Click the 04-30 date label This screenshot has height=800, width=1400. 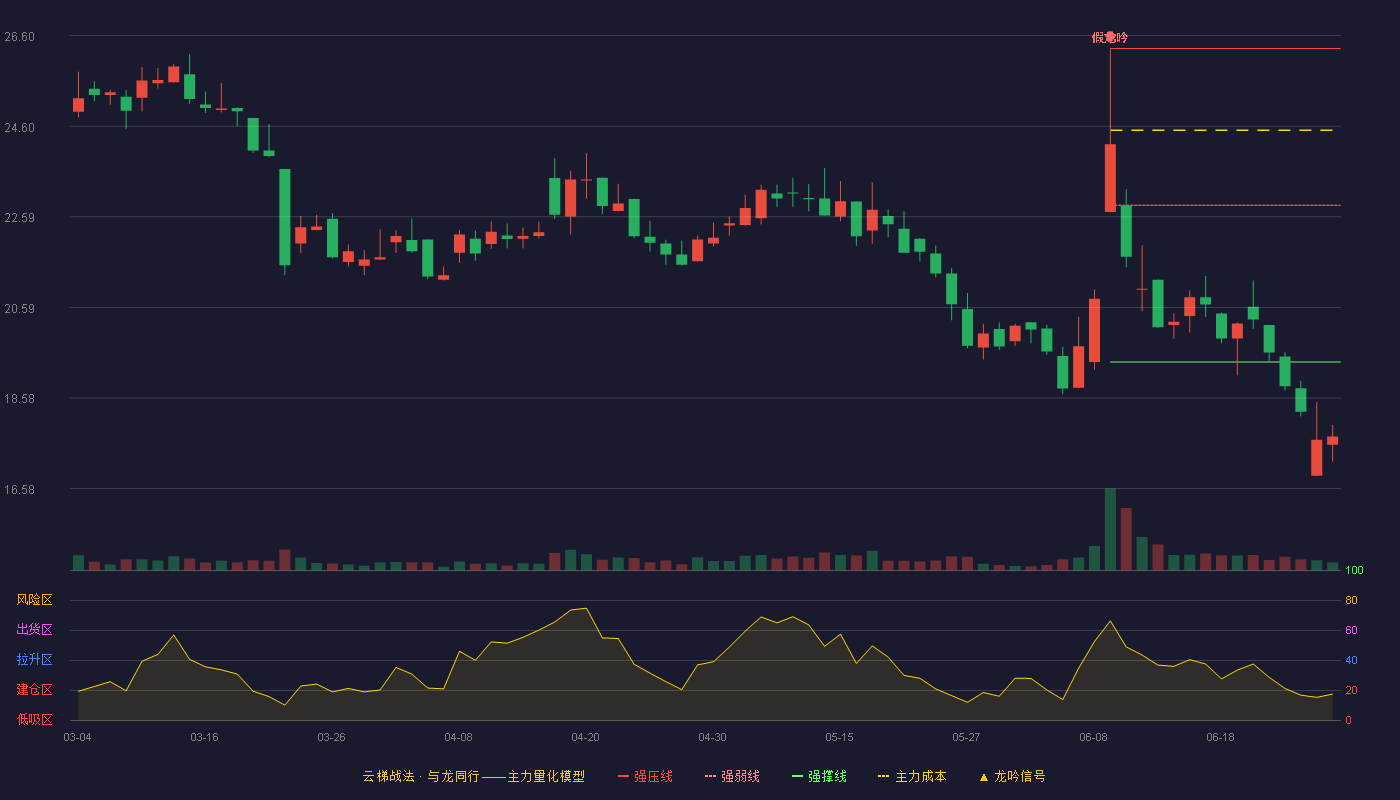(x=712, y=737)
